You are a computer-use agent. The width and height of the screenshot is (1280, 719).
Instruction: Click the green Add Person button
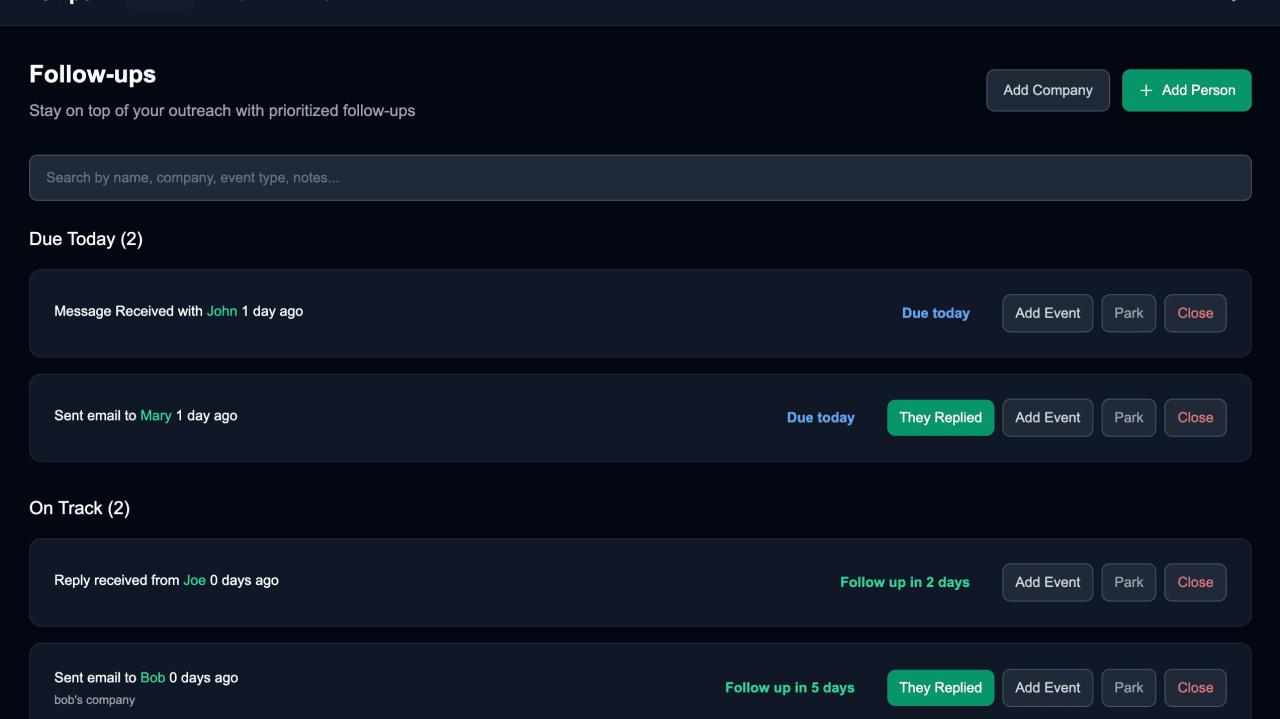(1186, 90)
